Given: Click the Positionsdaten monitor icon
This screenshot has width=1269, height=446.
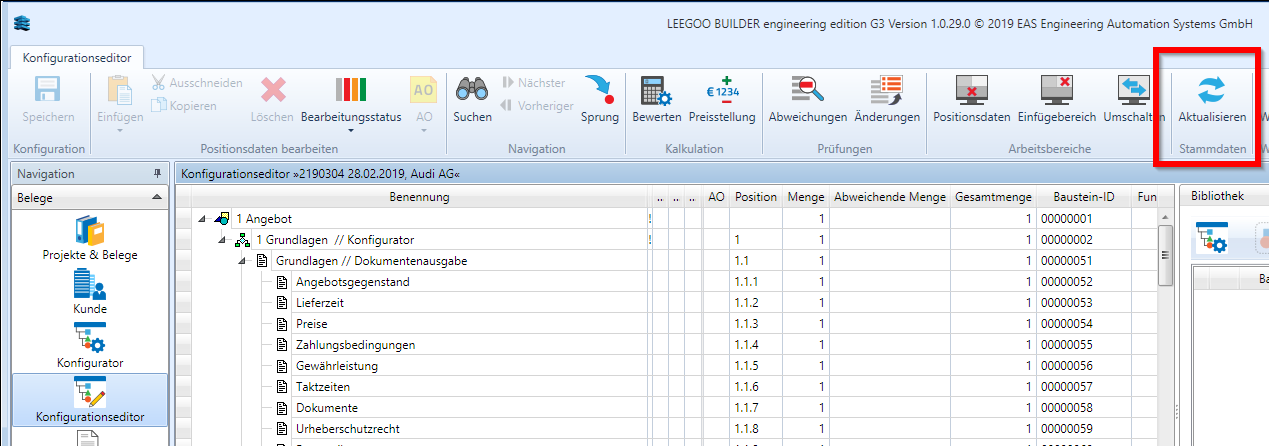Looking at the screenshot, I should coord(971,91).
